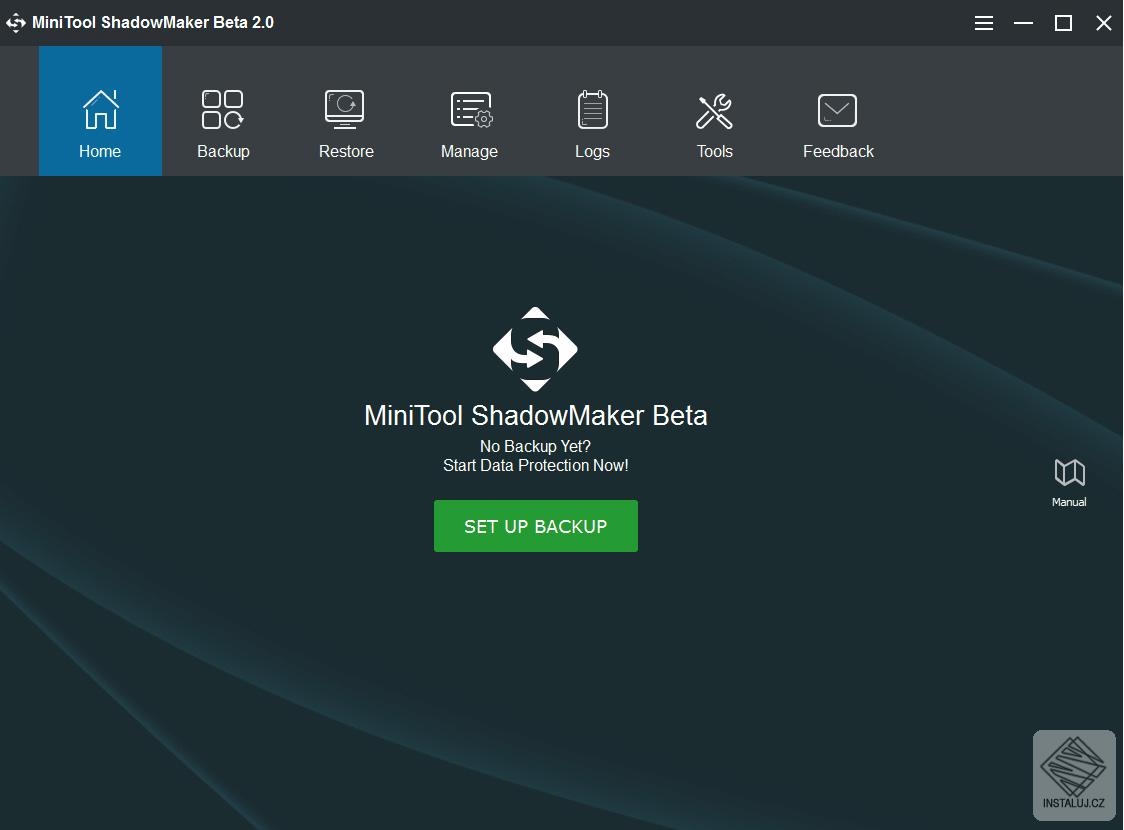This screenshot has width=1124, height=830.
Task: Open the Backup page
Action: pyautogui.click(x=223, y=111)
